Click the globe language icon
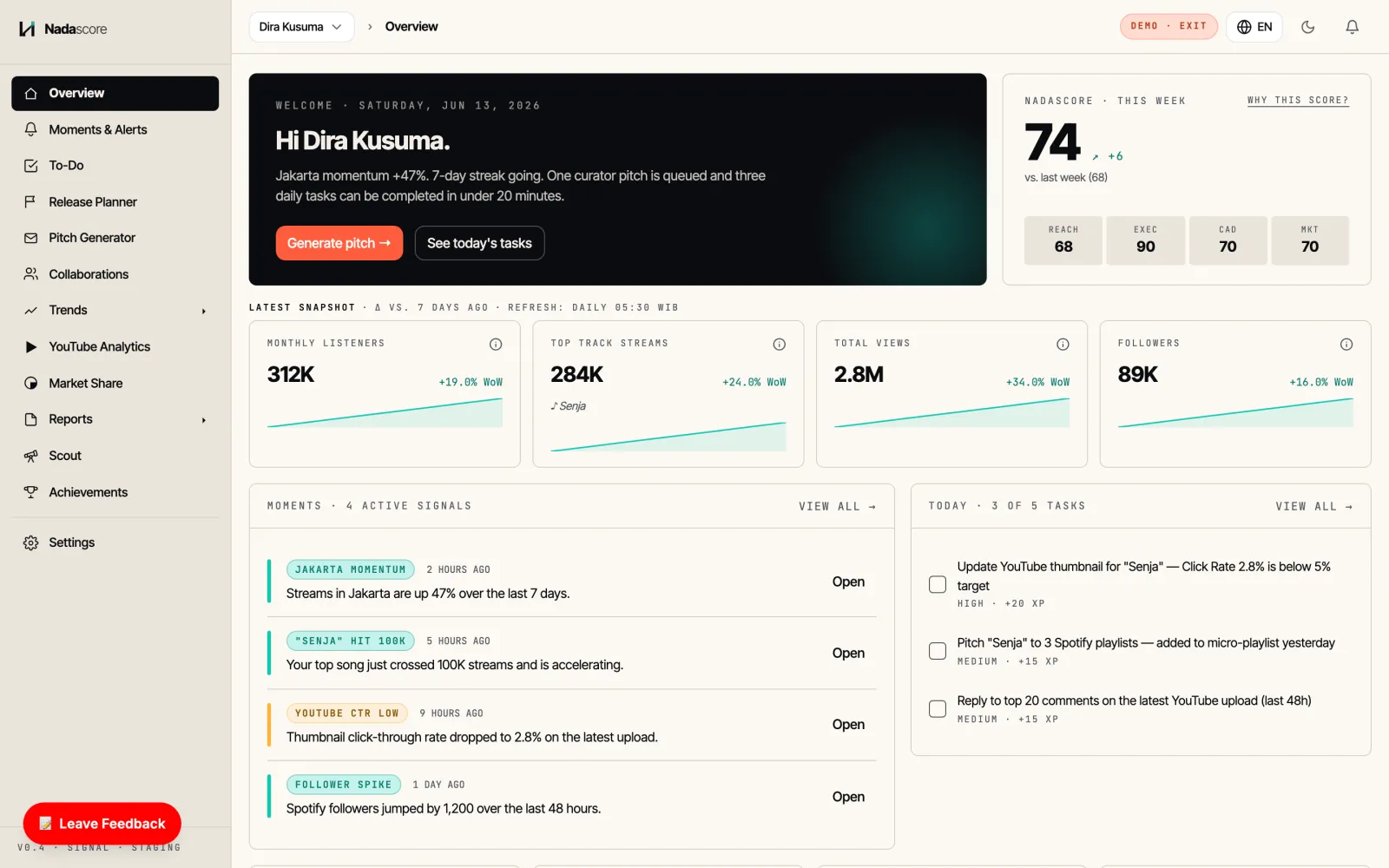Image resolution: width=1389 pixels, height=868 pixels. 1244,27
